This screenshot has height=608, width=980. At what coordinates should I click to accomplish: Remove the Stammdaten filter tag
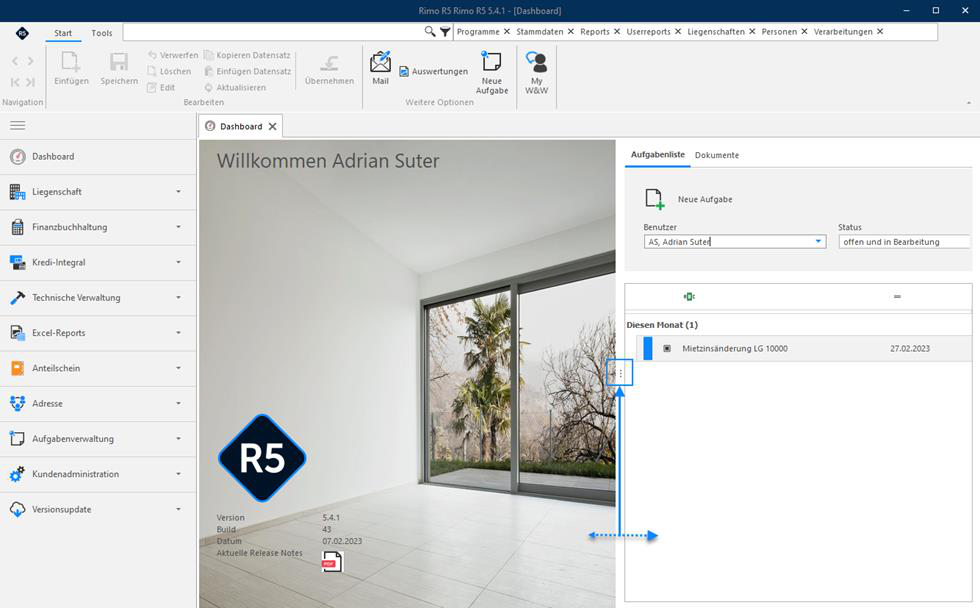click(571, 31)
